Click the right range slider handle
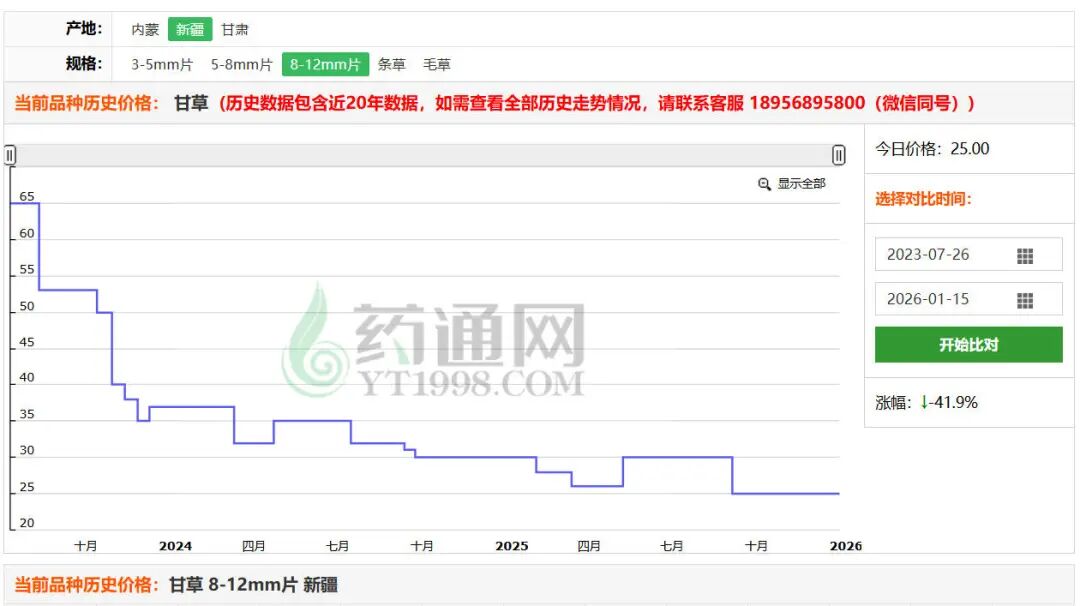This screenshot has width=1080, height=606. click(x=838, y=155)
